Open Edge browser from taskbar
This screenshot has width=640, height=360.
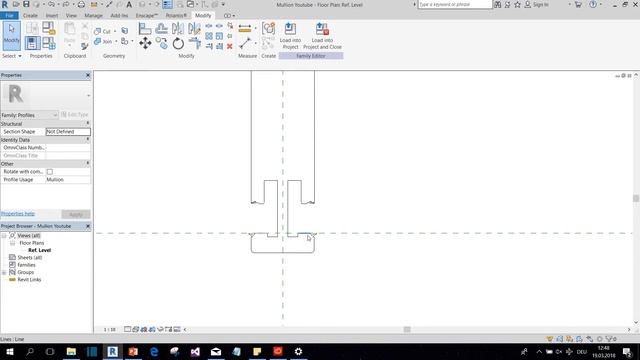pyautogui.click(x=154, y=351)
